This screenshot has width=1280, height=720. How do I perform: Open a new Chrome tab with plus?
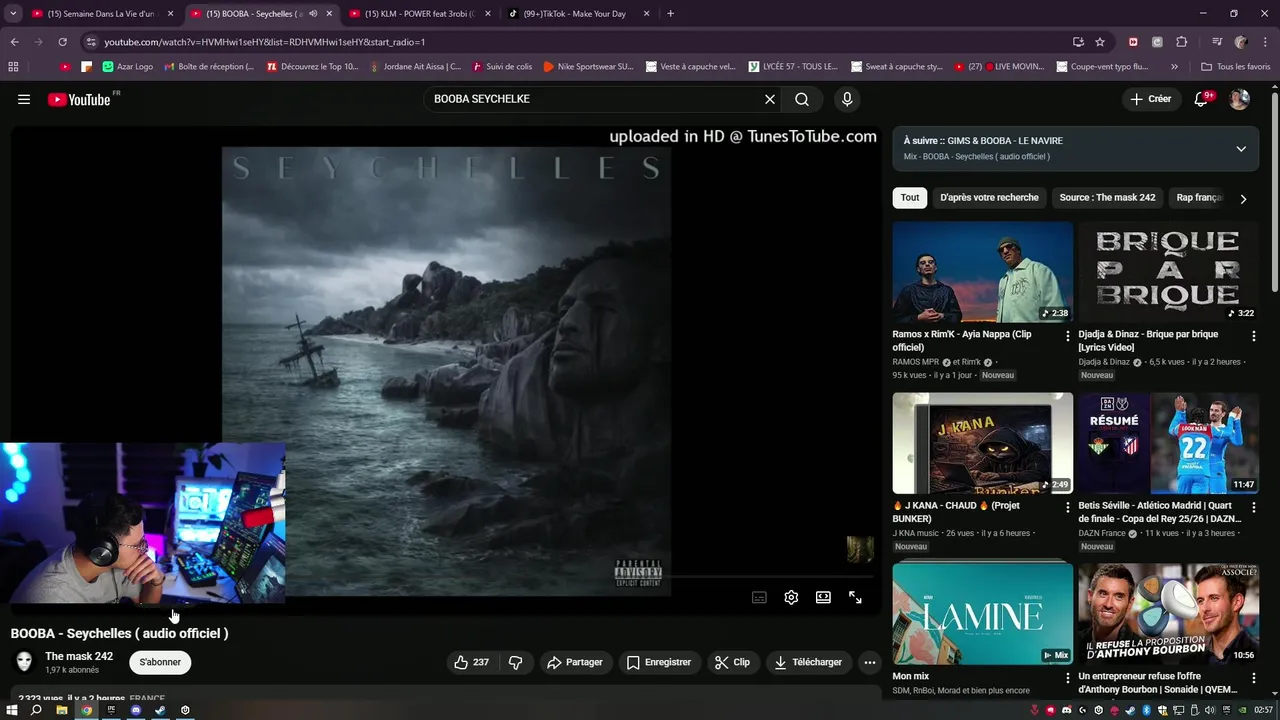(670, 14)
